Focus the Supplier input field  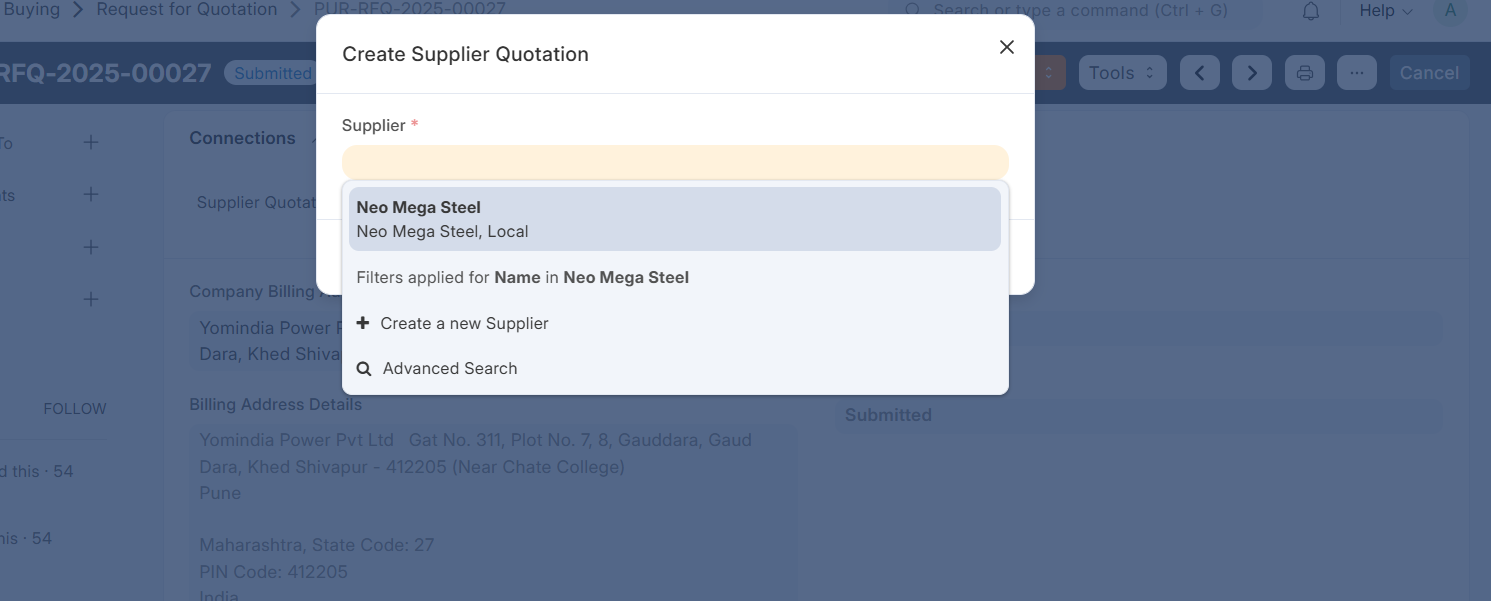coord(675,162)
